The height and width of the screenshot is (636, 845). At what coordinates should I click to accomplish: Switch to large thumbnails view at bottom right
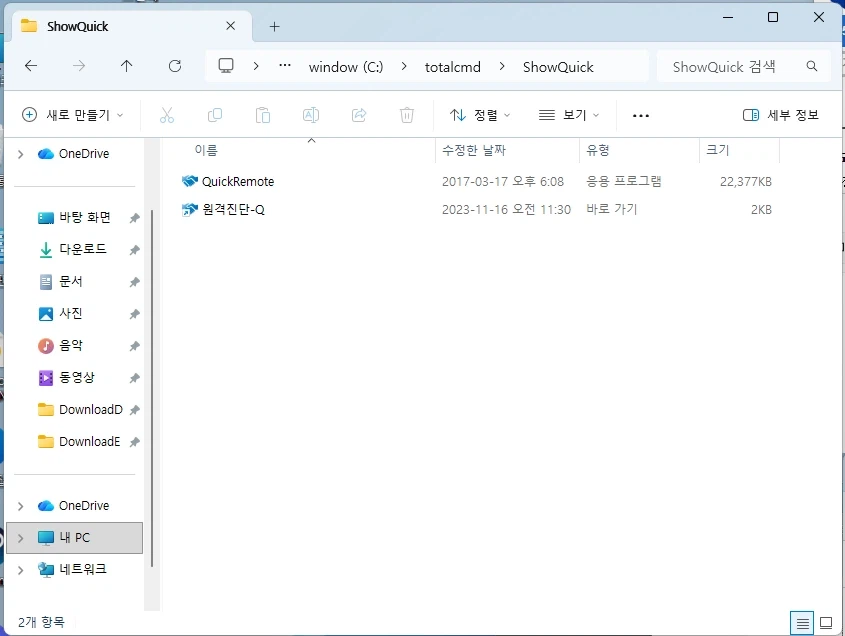click(828, 623)
